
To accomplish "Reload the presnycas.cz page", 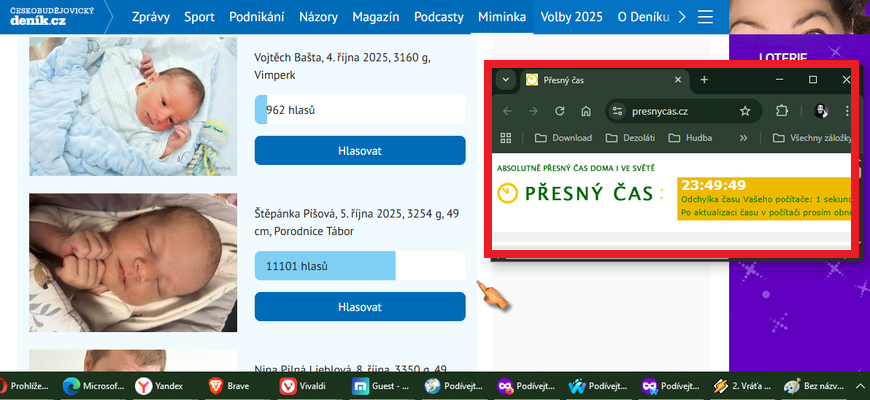I will (560, 111).
